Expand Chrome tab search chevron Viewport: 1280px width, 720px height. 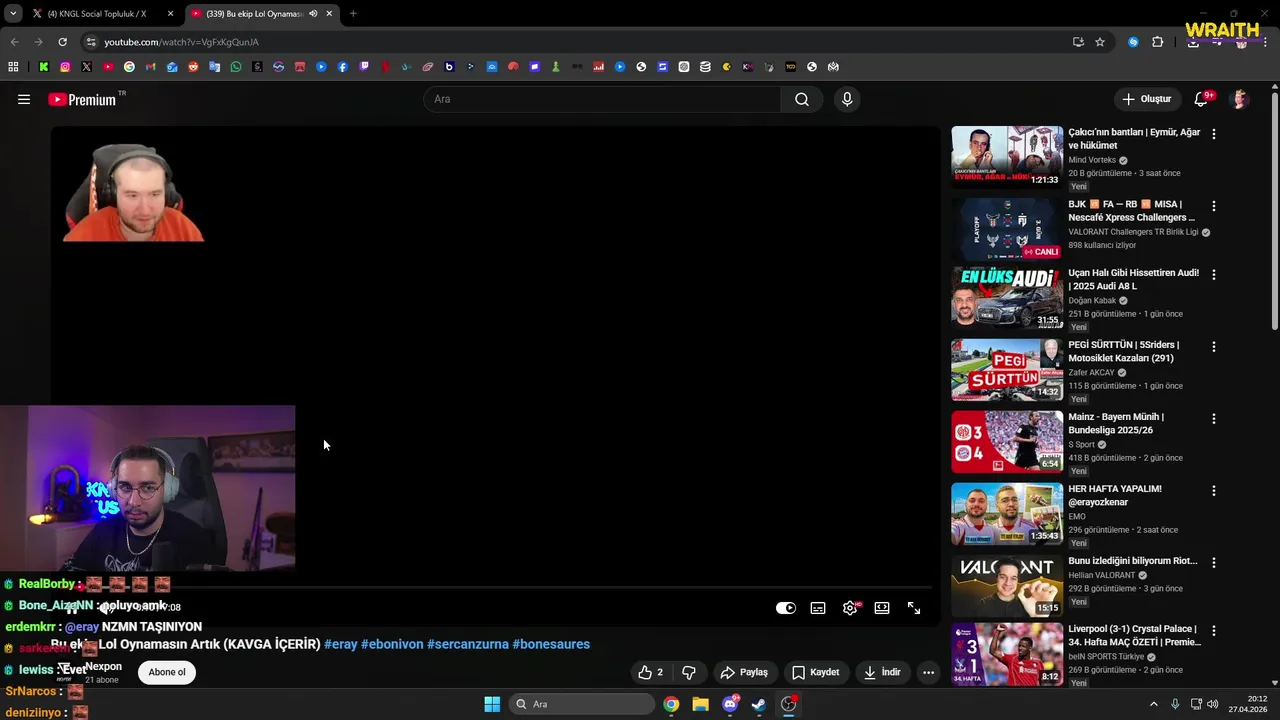[12, 14]
